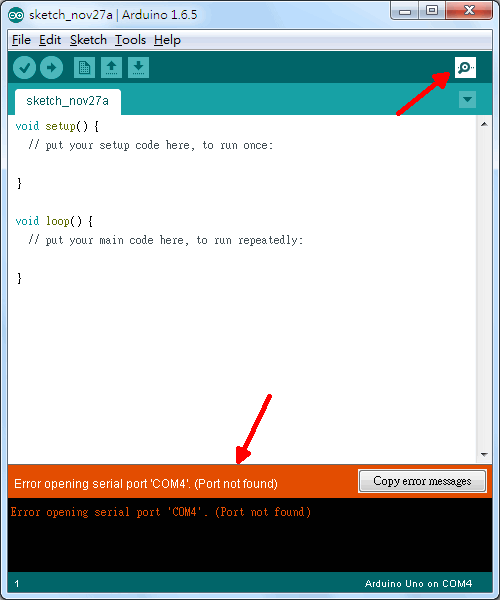The image size is (500, 600).
Task: Click the 'put your setup code here' comment
Action: click(151, 145)
